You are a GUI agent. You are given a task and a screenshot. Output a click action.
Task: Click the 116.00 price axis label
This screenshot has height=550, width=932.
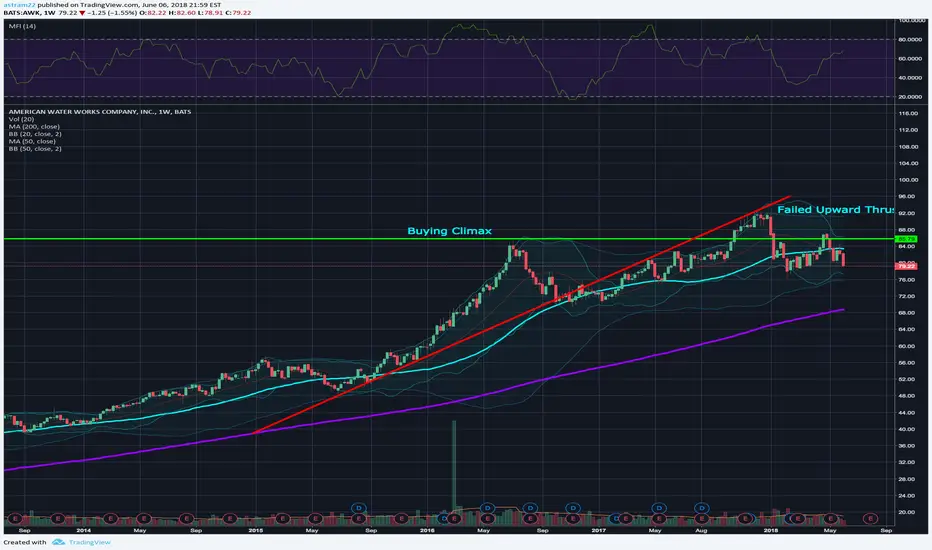[x=908, y=113]
